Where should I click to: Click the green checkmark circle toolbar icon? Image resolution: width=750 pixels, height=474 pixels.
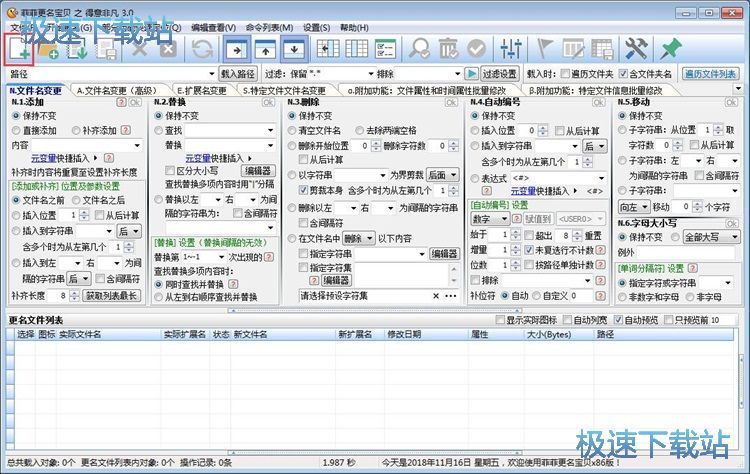coord(477,48)
